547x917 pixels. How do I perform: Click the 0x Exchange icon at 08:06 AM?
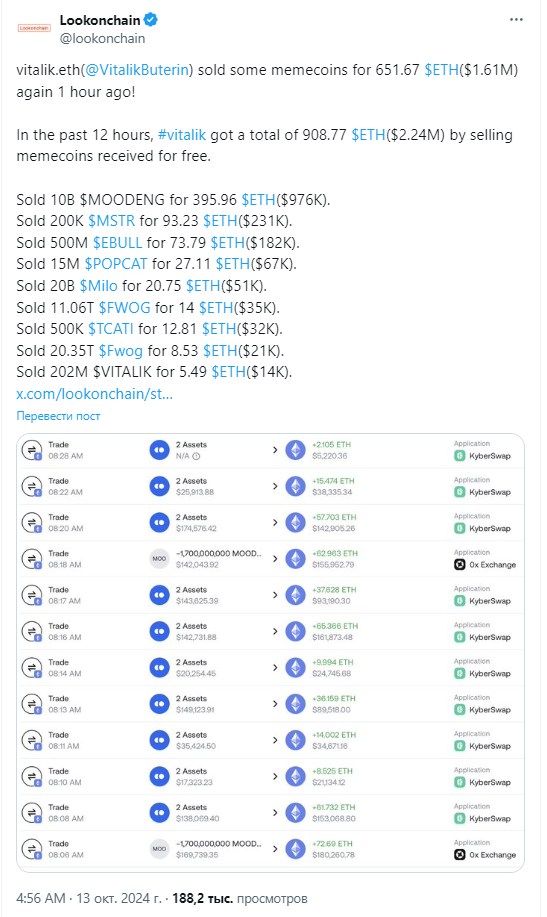tap(460, 855)
